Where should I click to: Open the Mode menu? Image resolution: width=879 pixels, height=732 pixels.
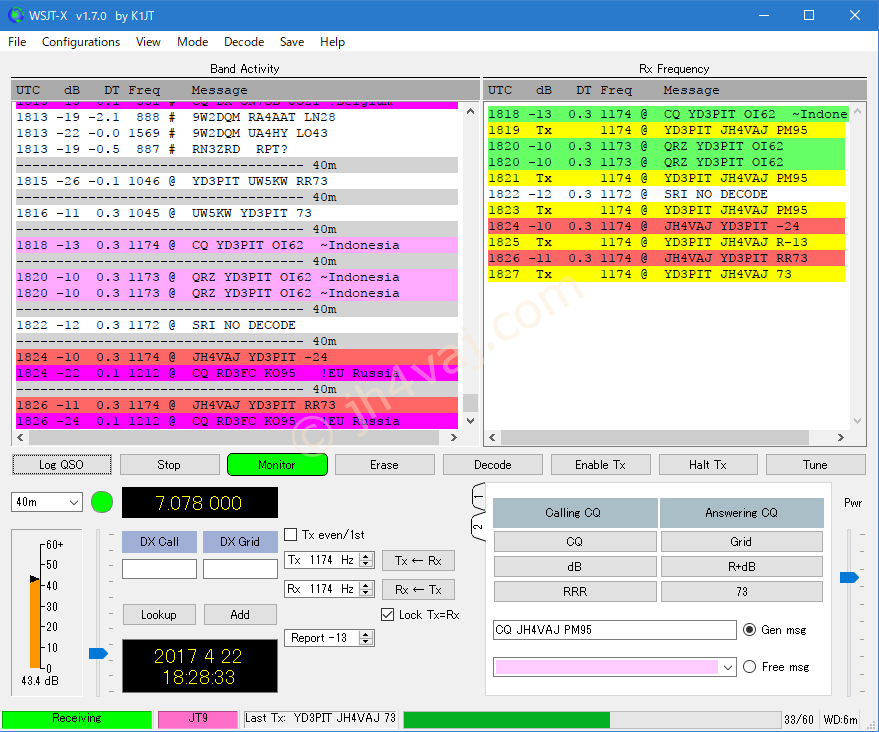tap(192, 42)
